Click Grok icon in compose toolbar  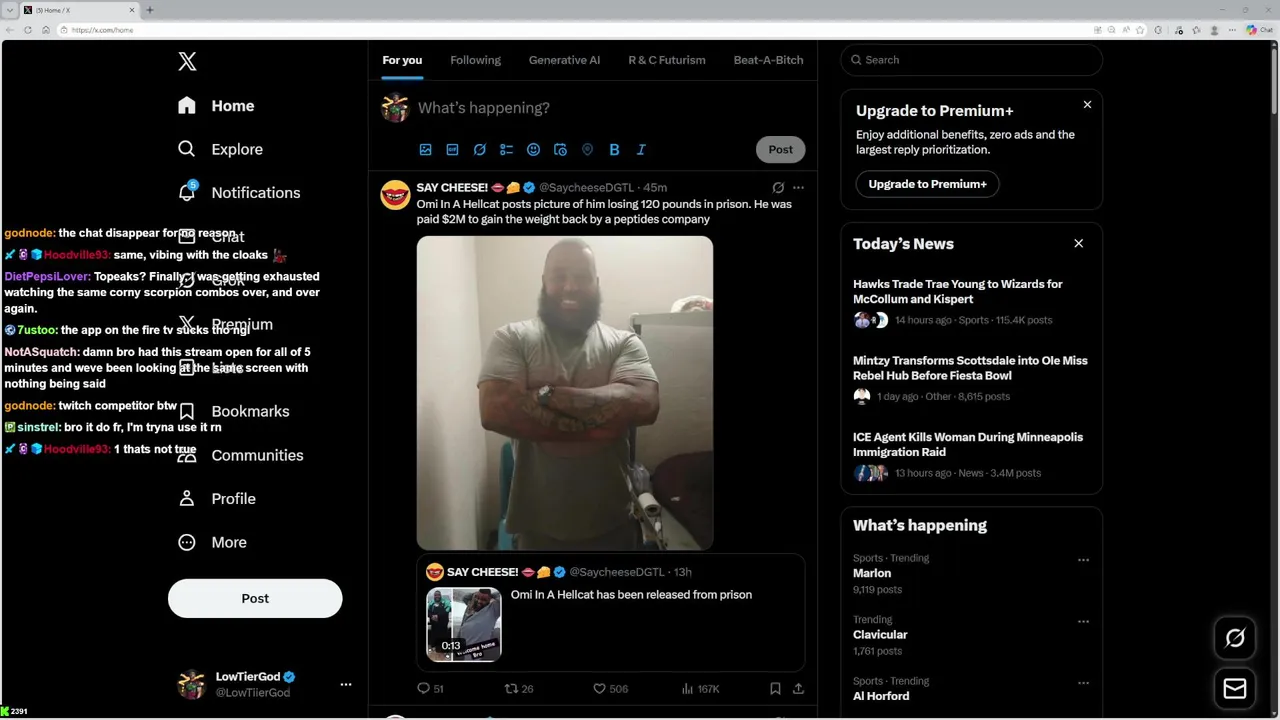coord(479,149)
